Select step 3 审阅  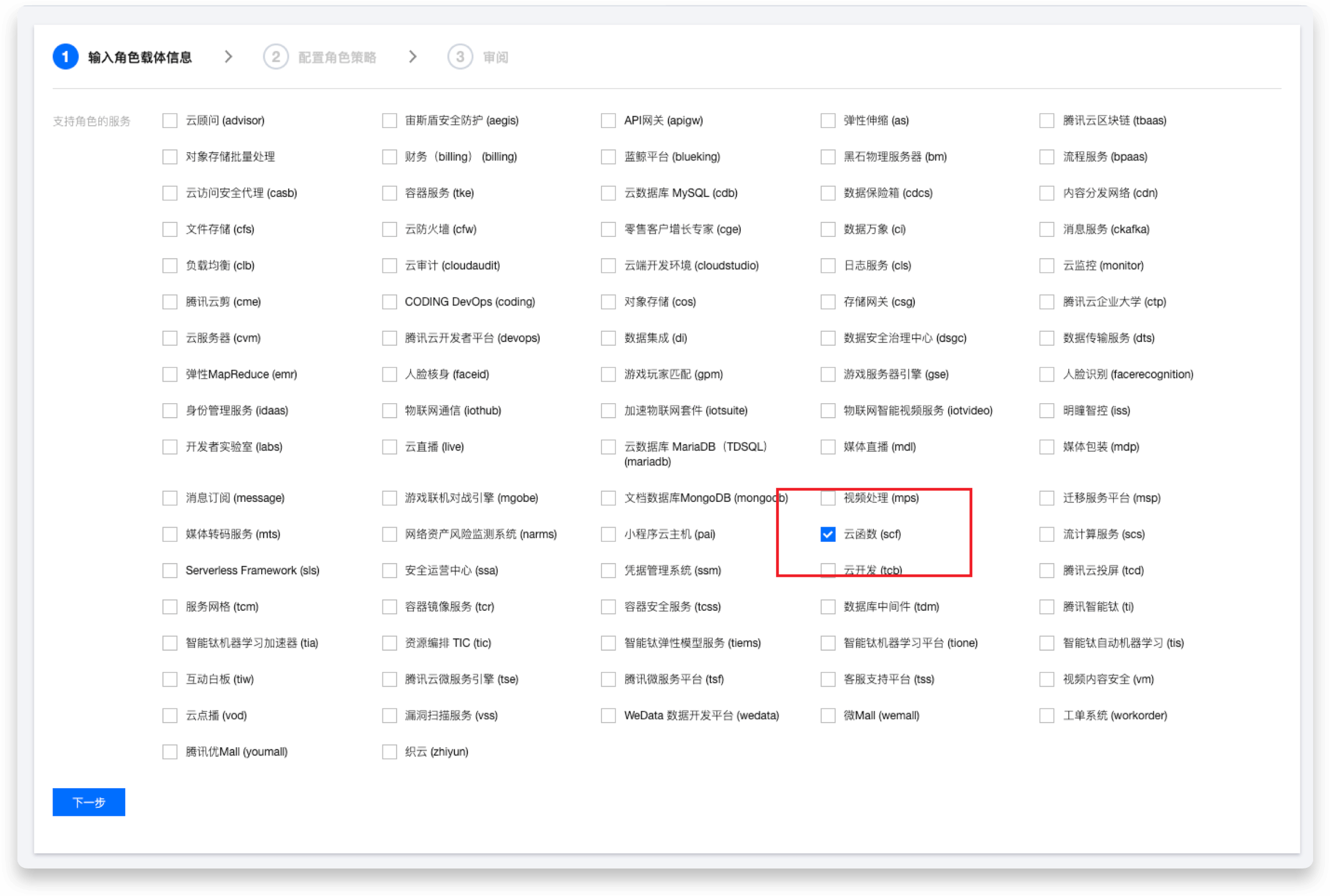pyautogui.click(x=478, y=57)
